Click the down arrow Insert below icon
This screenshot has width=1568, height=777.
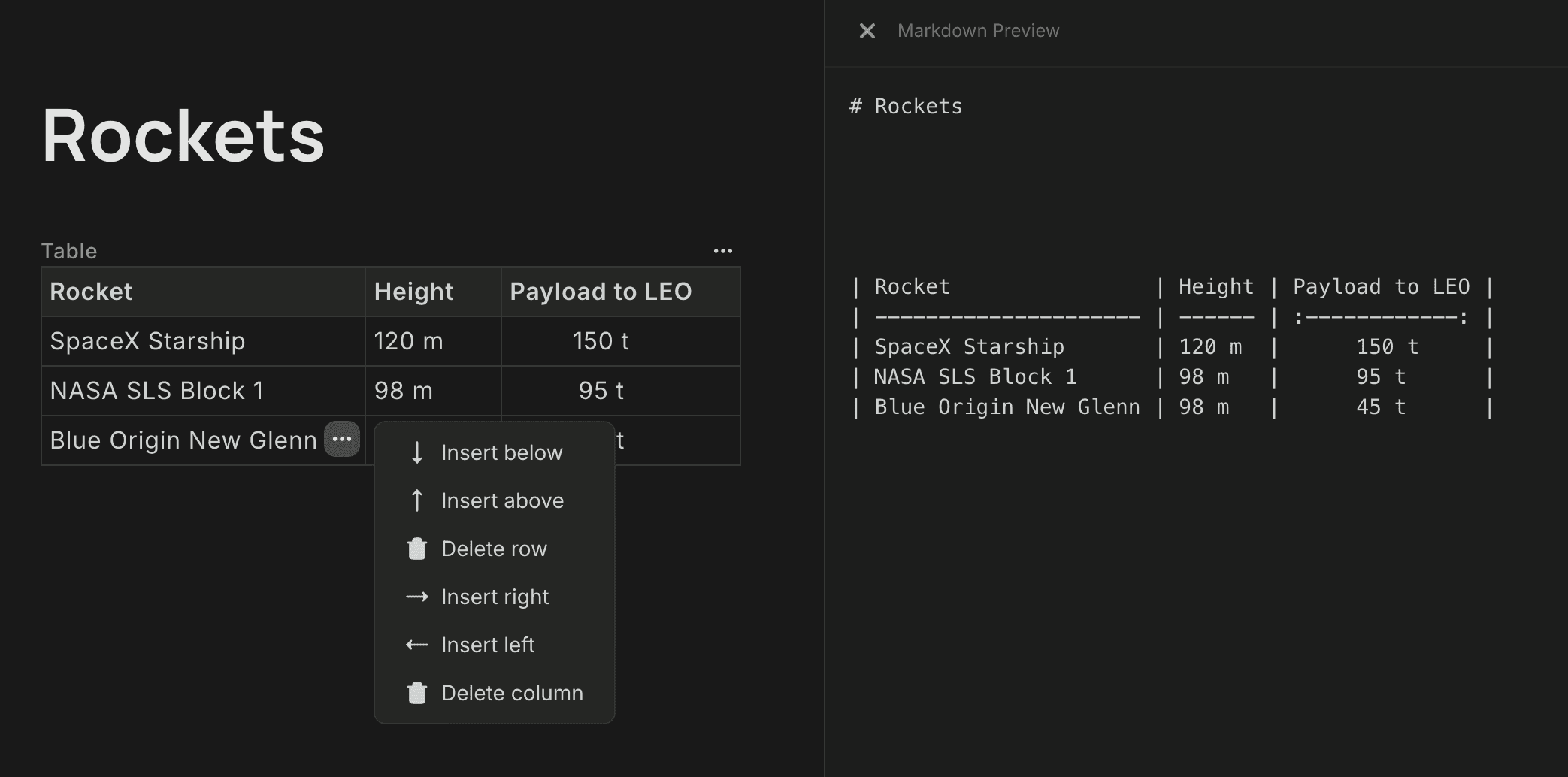click(417, 452)
